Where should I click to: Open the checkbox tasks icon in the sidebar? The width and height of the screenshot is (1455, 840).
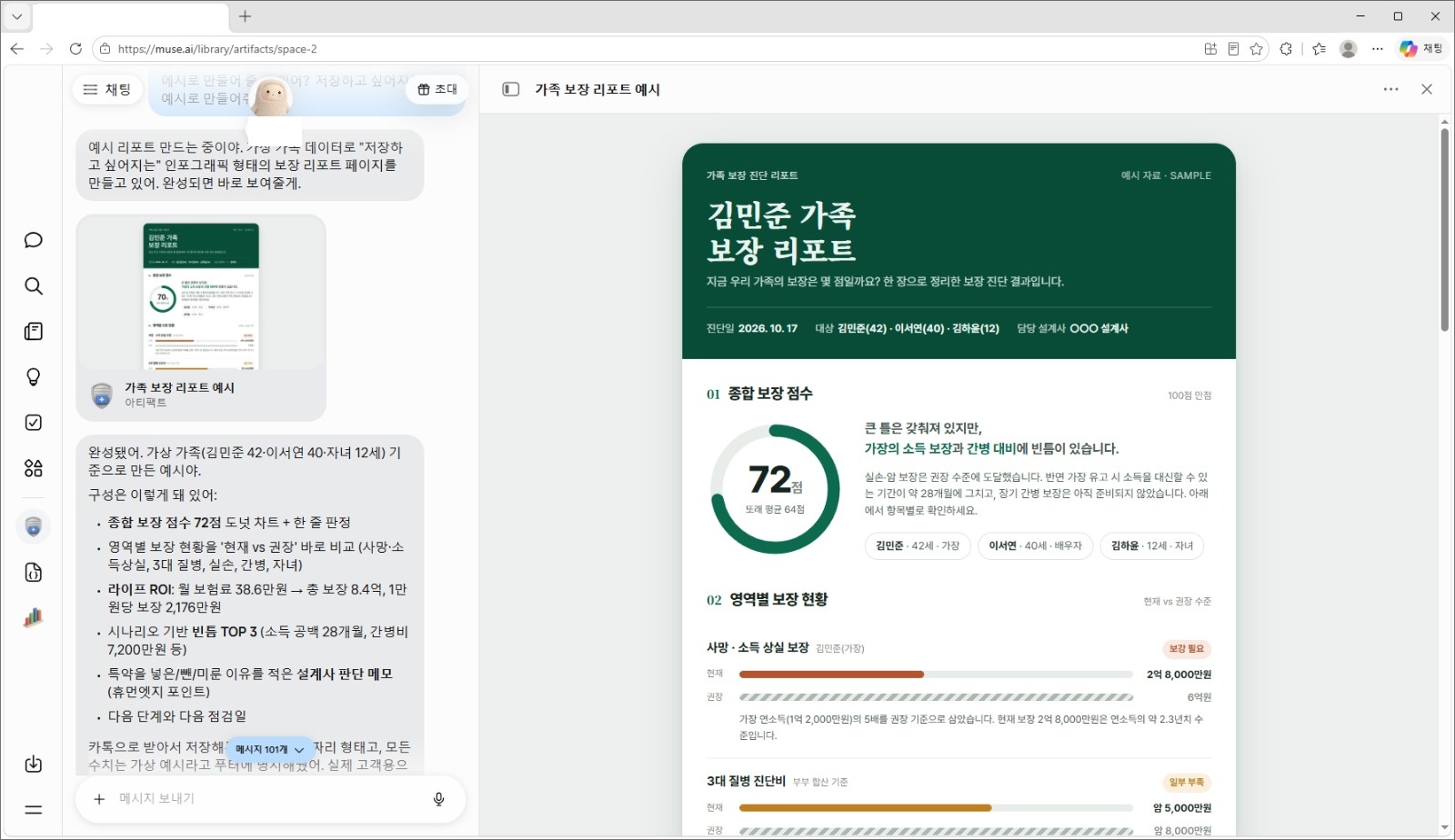click(34, 423)
